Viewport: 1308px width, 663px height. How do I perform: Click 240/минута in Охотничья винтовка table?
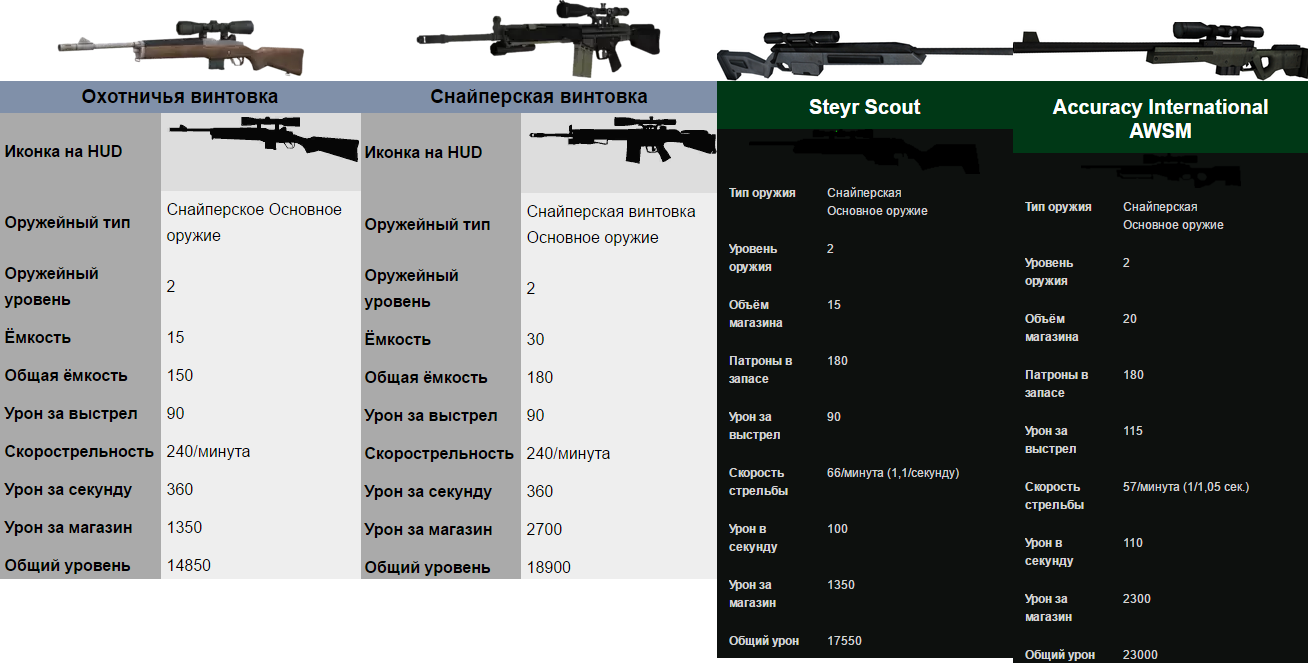pos(208,451)
